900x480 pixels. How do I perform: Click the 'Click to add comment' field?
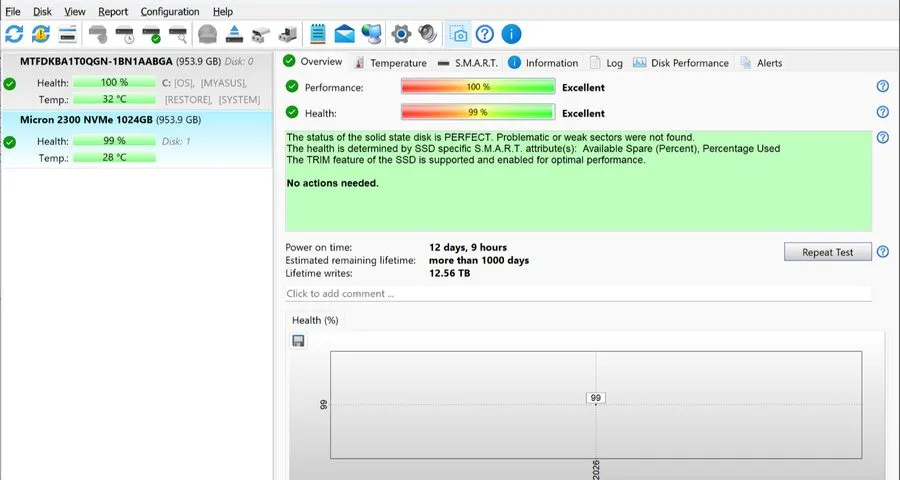578,293
